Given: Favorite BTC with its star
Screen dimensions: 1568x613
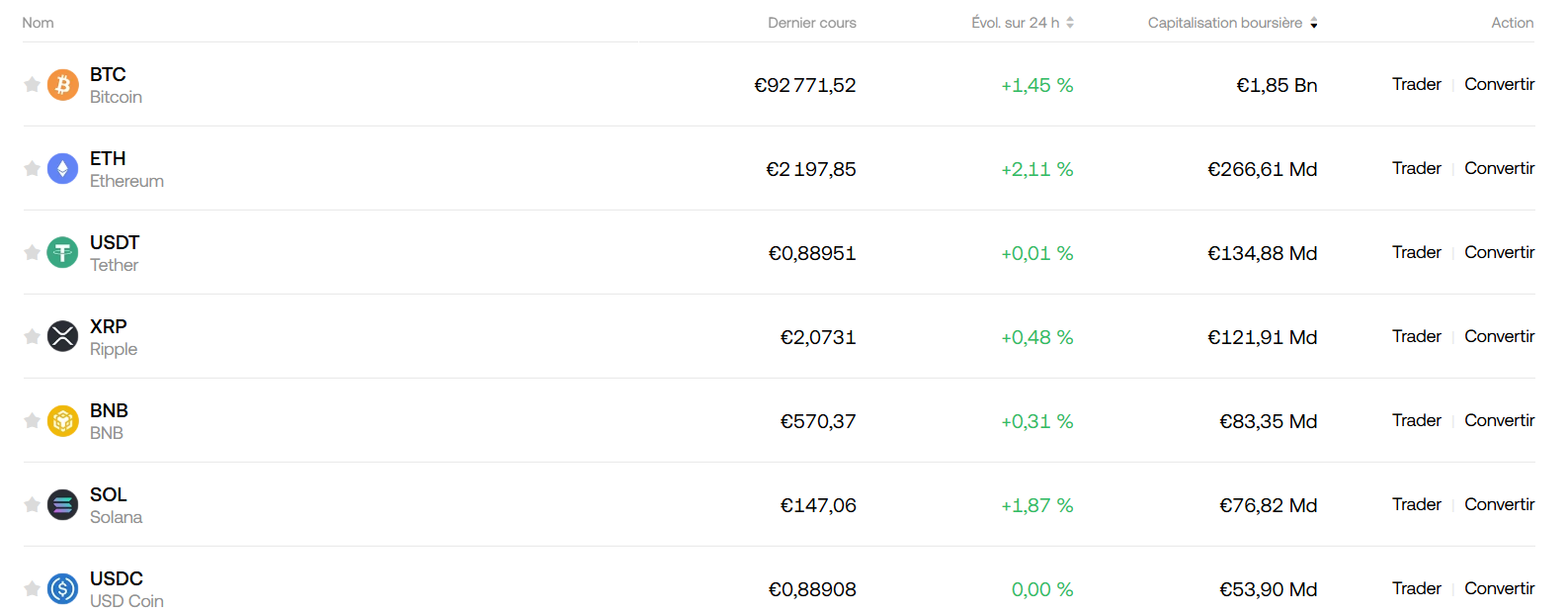Looking at the screenshot, I should point(32,85).
